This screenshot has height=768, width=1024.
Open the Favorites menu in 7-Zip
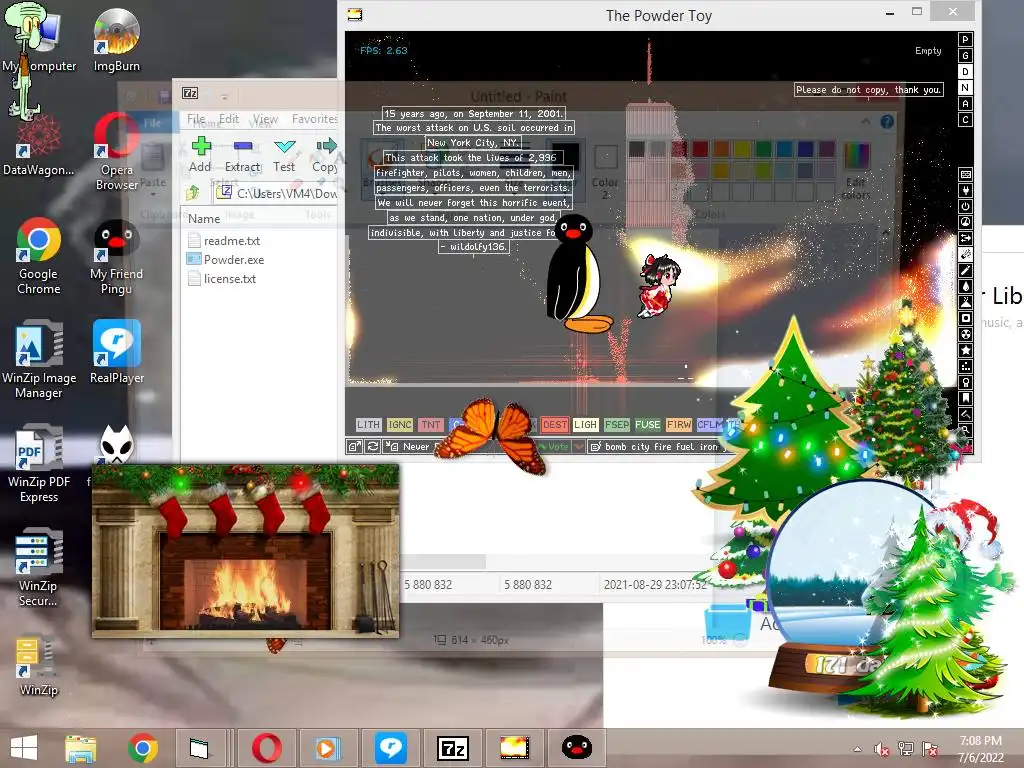[x=315, y=119]
